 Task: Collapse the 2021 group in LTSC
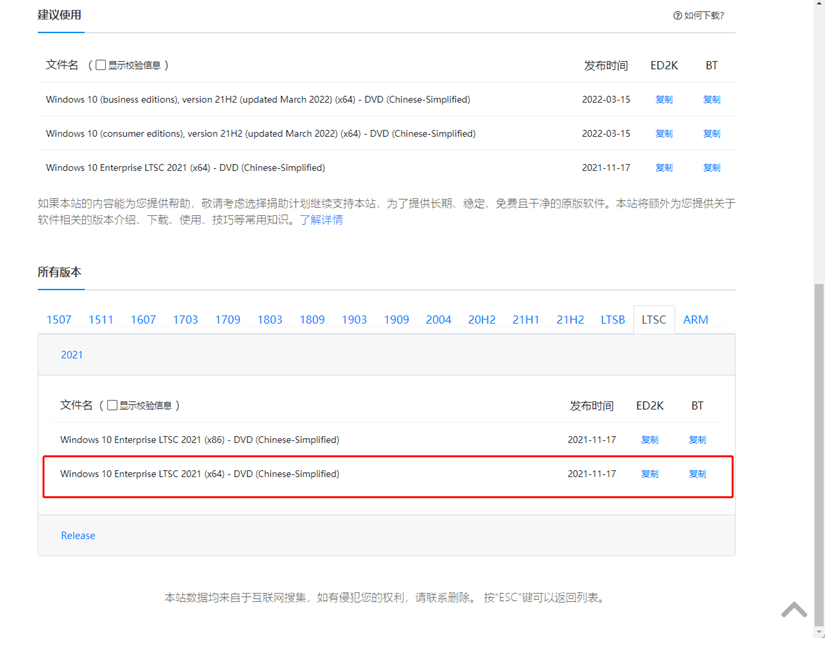(x=71, y=354)
